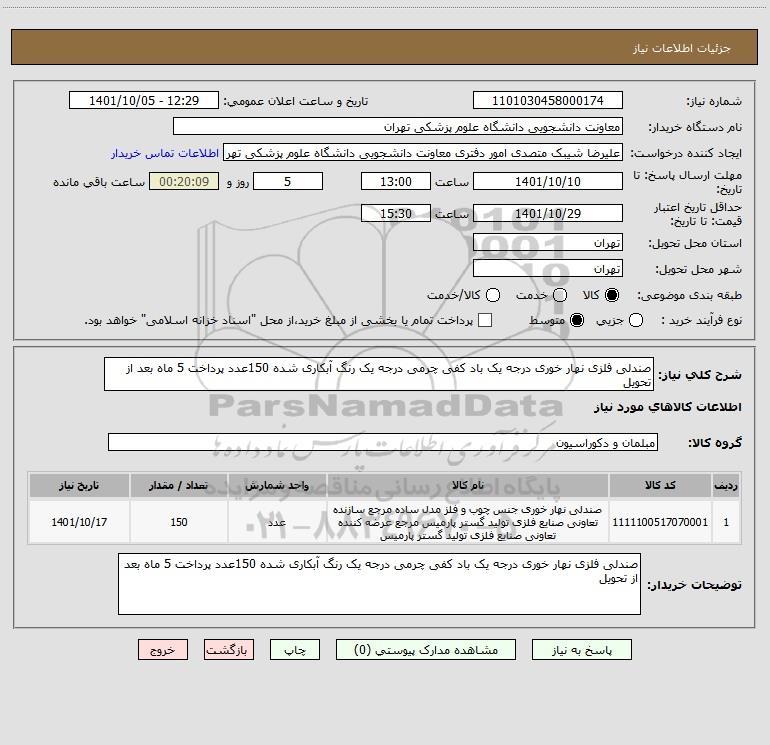Click the deadline time field 13:00
770x745 pixels.
point(396,182)
